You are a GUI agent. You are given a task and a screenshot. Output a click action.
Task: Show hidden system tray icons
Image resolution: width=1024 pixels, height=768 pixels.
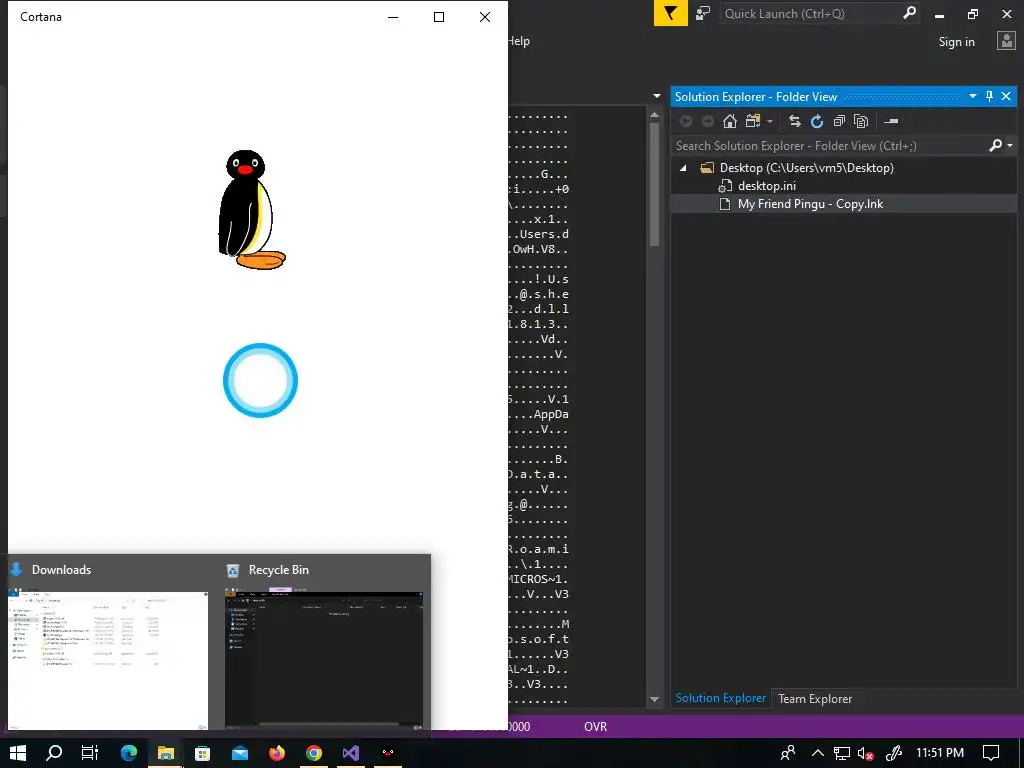817,753
